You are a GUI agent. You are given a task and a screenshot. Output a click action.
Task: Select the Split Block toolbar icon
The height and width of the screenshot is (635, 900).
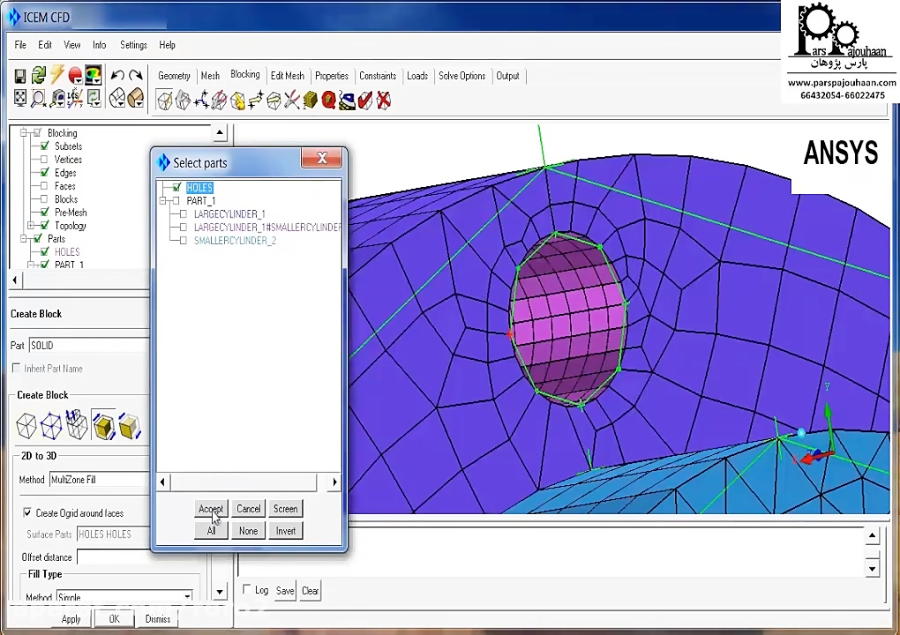click(183, 100)
